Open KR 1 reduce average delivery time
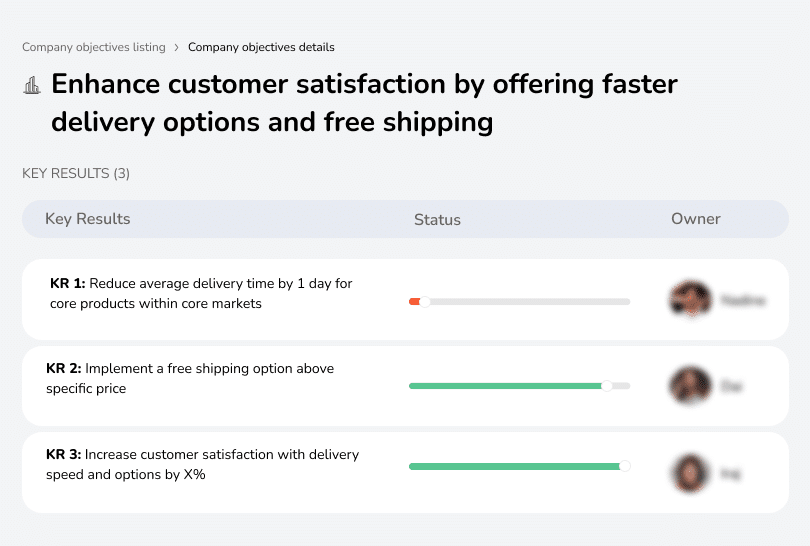Image resolution: width=810 pixels, height=546 pixels. (201, 293)
